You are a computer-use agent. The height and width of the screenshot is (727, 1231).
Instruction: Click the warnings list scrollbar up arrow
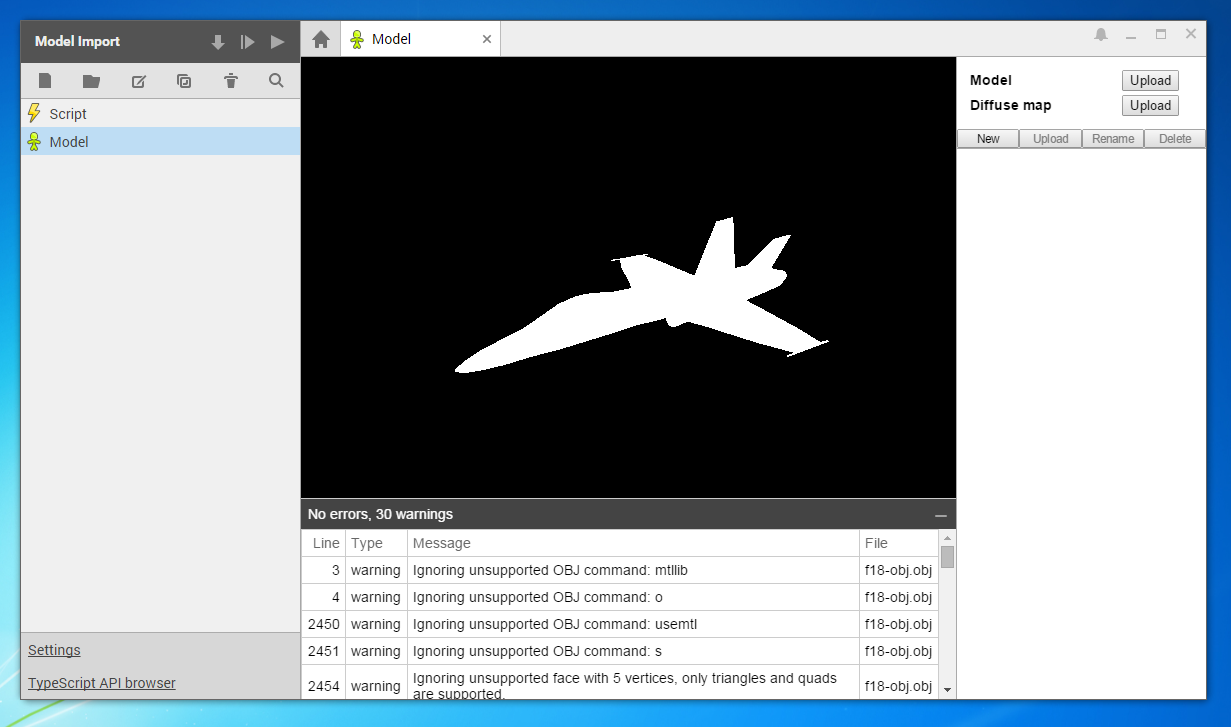(947, 537)
